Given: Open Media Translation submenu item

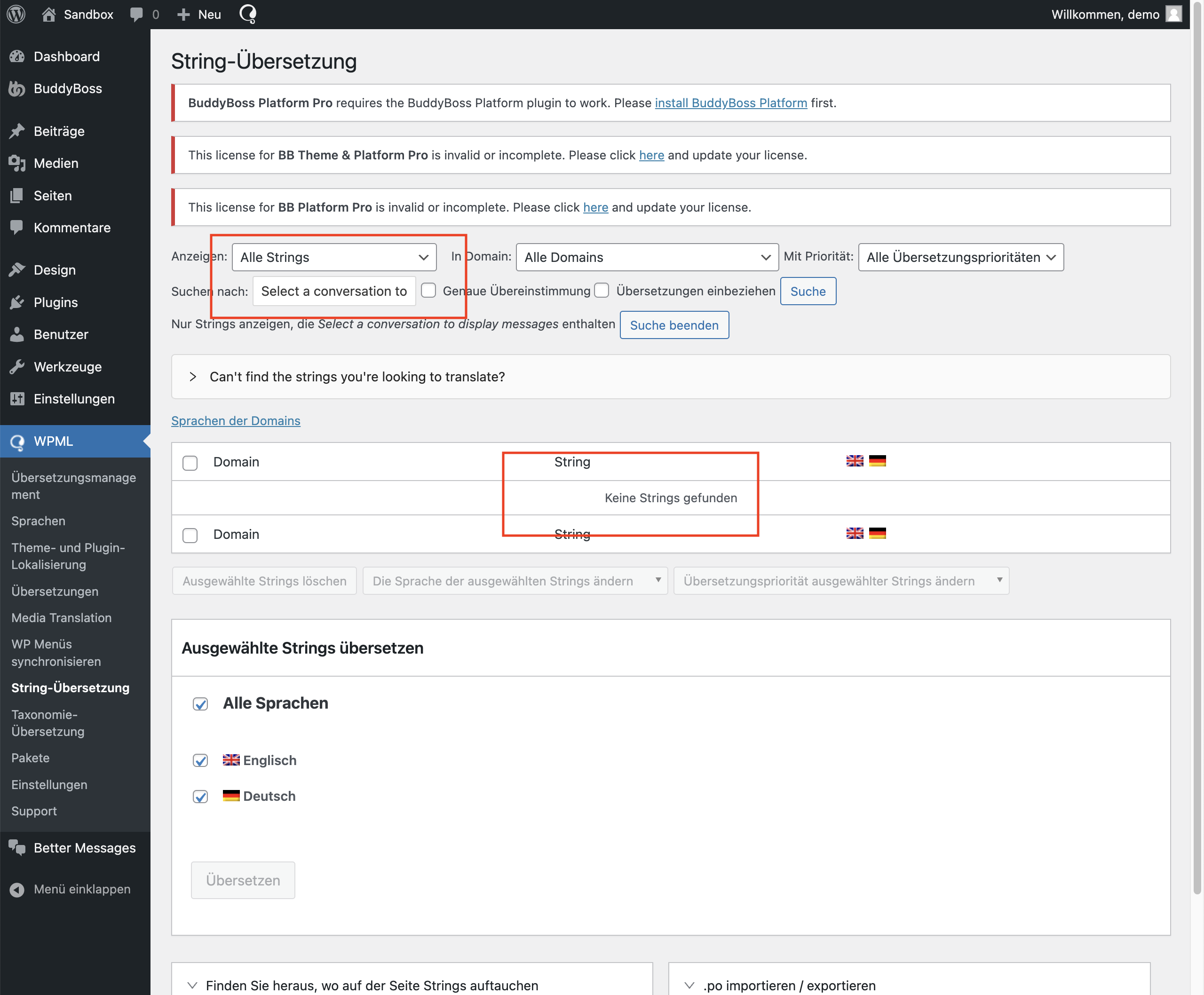Looking at the screenshot, I should (x=61, y=618).
